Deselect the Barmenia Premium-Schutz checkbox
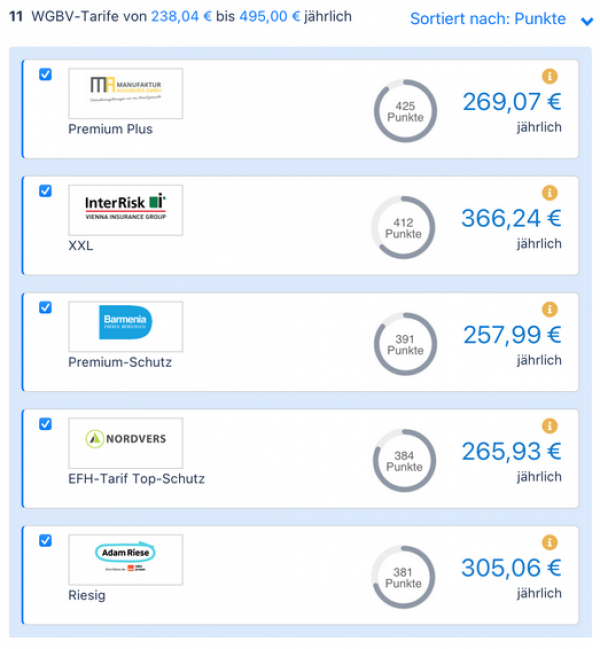Viewport: 600px width, 649px height. click(46, 308)
